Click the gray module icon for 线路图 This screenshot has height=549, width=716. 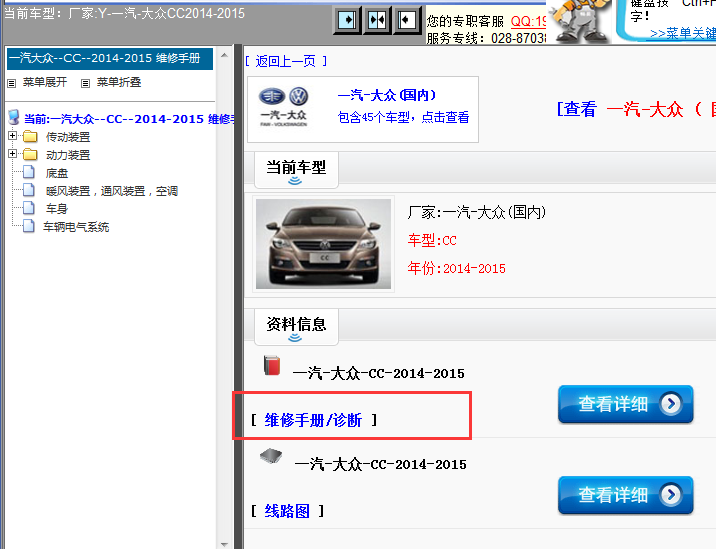[271, 456]
